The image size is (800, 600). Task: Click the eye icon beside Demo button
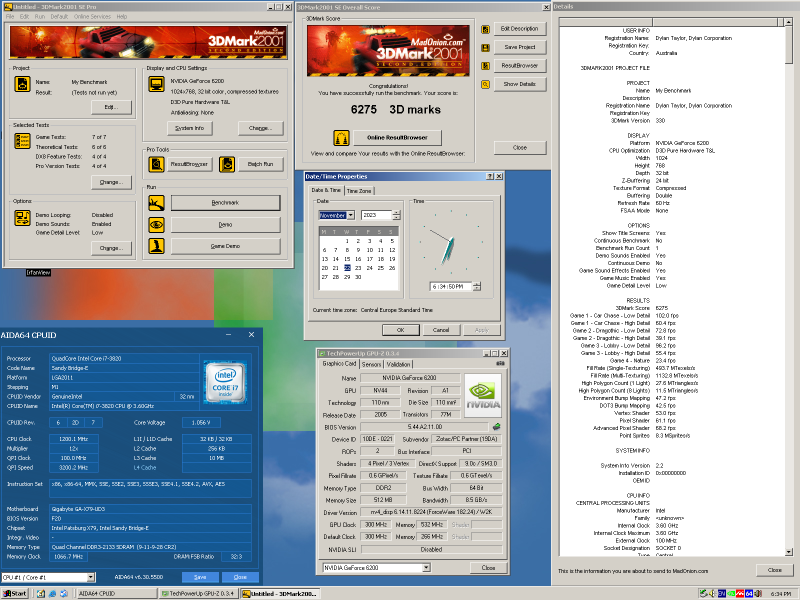156,224
